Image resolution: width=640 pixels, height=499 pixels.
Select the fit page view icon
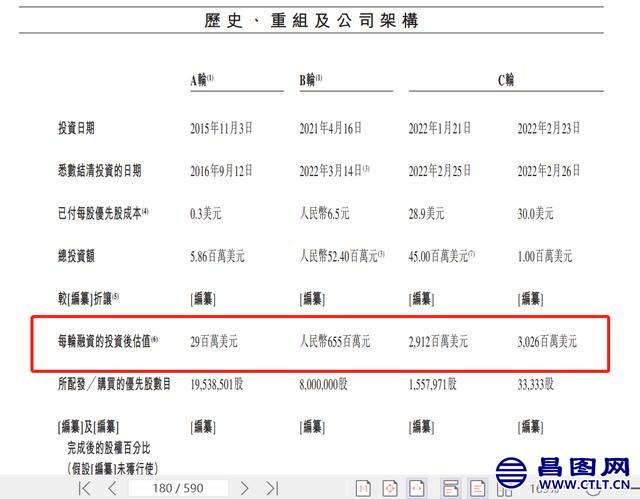(390, 488)
